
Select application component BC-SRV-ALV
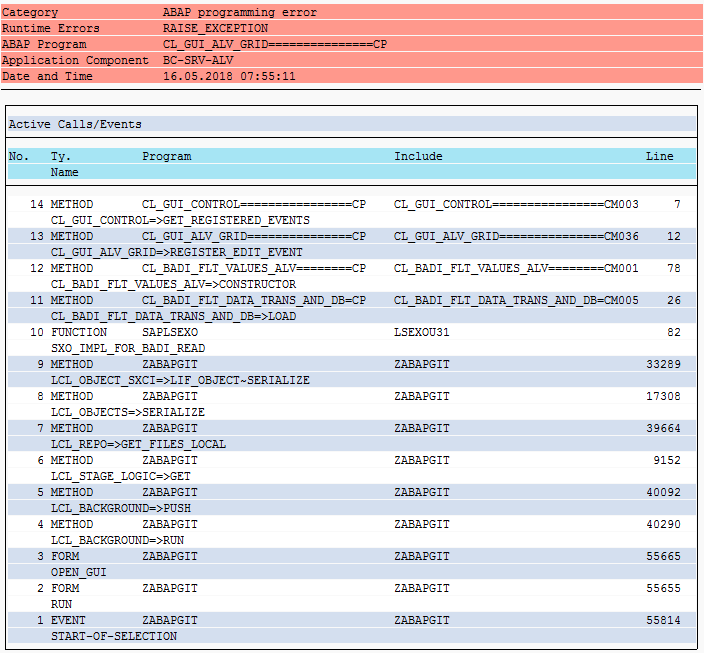(x=198, y=60)
